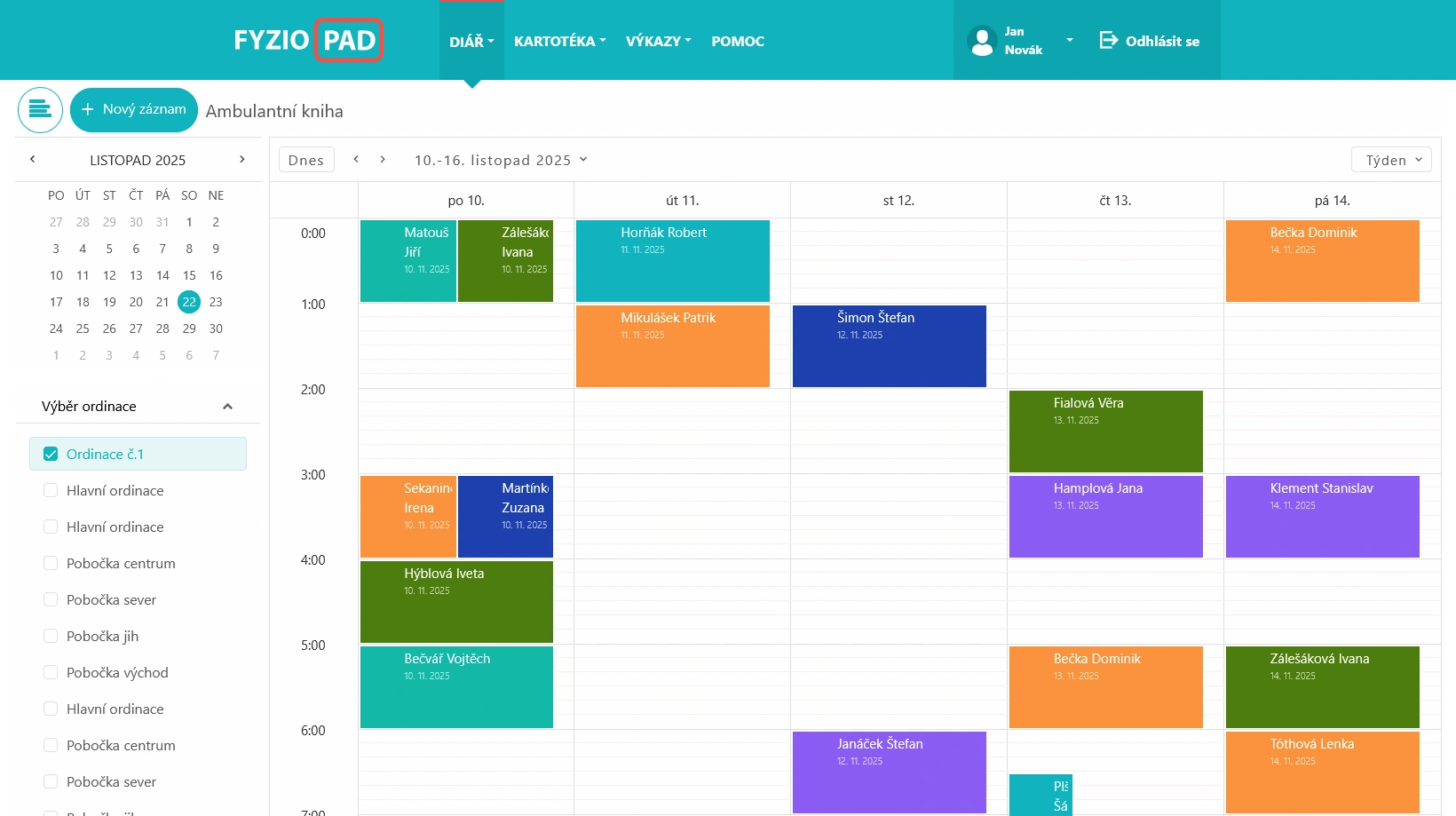The height and width of the screenshot is (816, 1456).
Task: Enable the Hlavní ordinace checkbox
Action: (51, 490)
